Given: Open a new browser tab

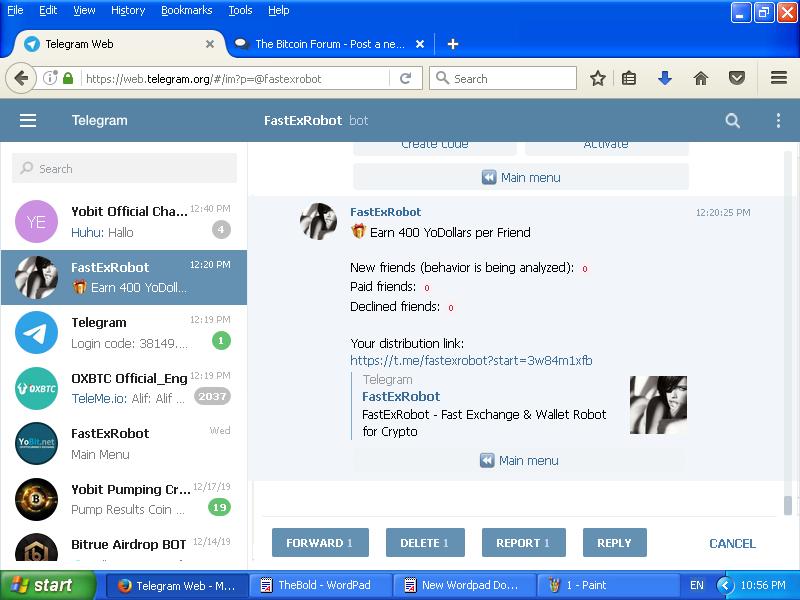Looking at the screenshot, I should coord(453,44).
